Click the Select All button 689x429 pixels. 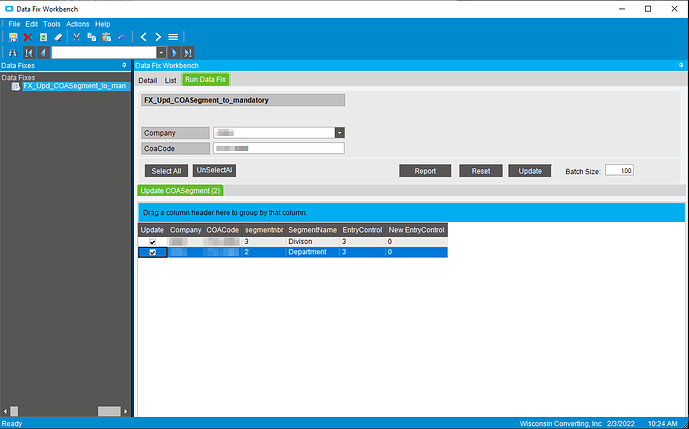coord(166,171)
